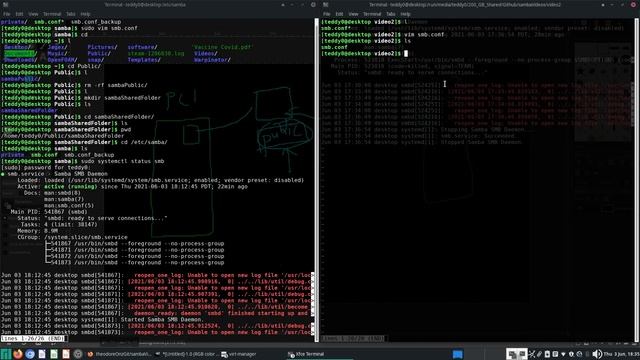Click 'Tasks: 4 (limit: 38147)' line
640x360 pixels.
[x=59, y=224]
